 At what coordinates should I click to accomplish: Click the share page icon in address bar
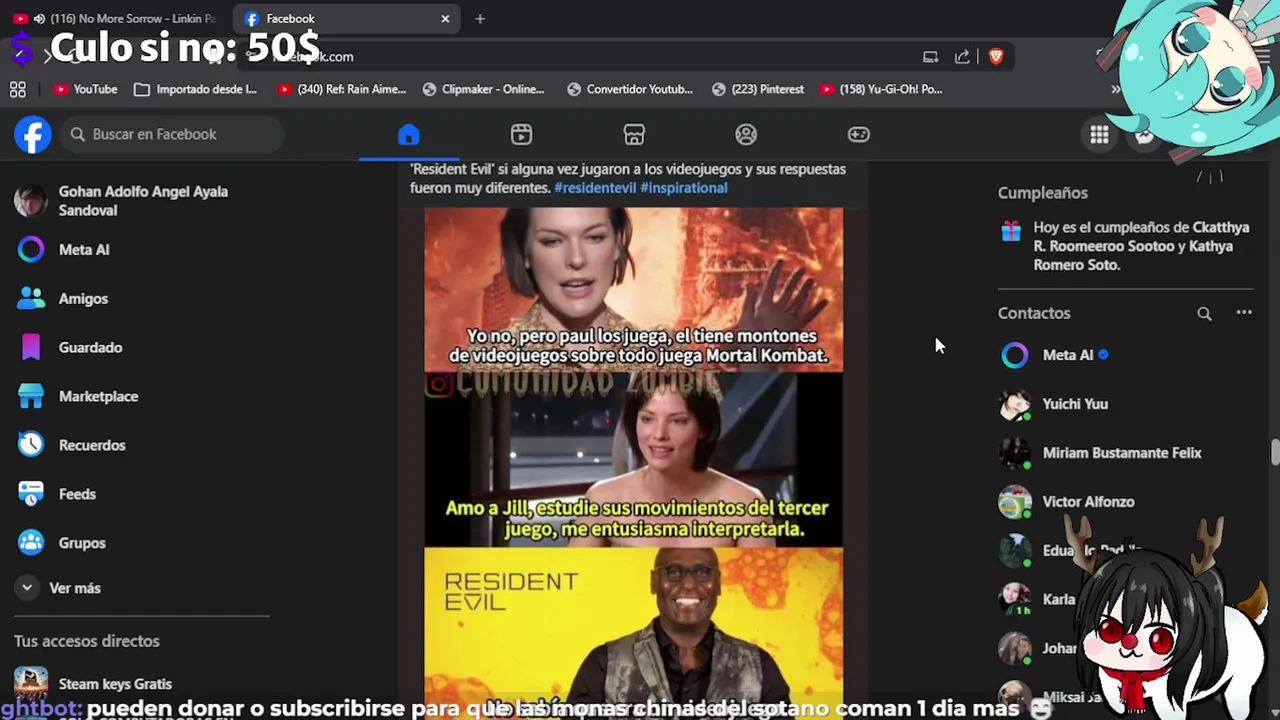coord(962,57)
